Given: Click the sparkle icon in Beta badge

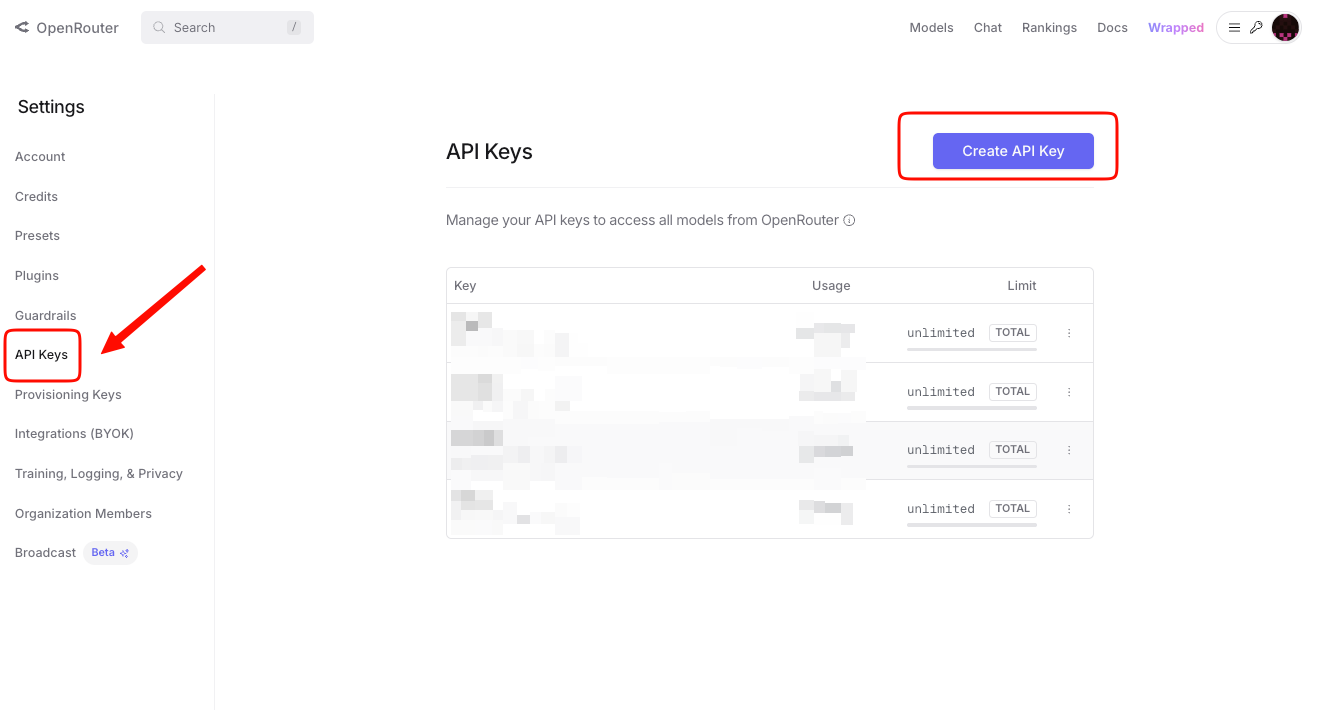Looking at the screenshot, I should [x=125, y=553].
